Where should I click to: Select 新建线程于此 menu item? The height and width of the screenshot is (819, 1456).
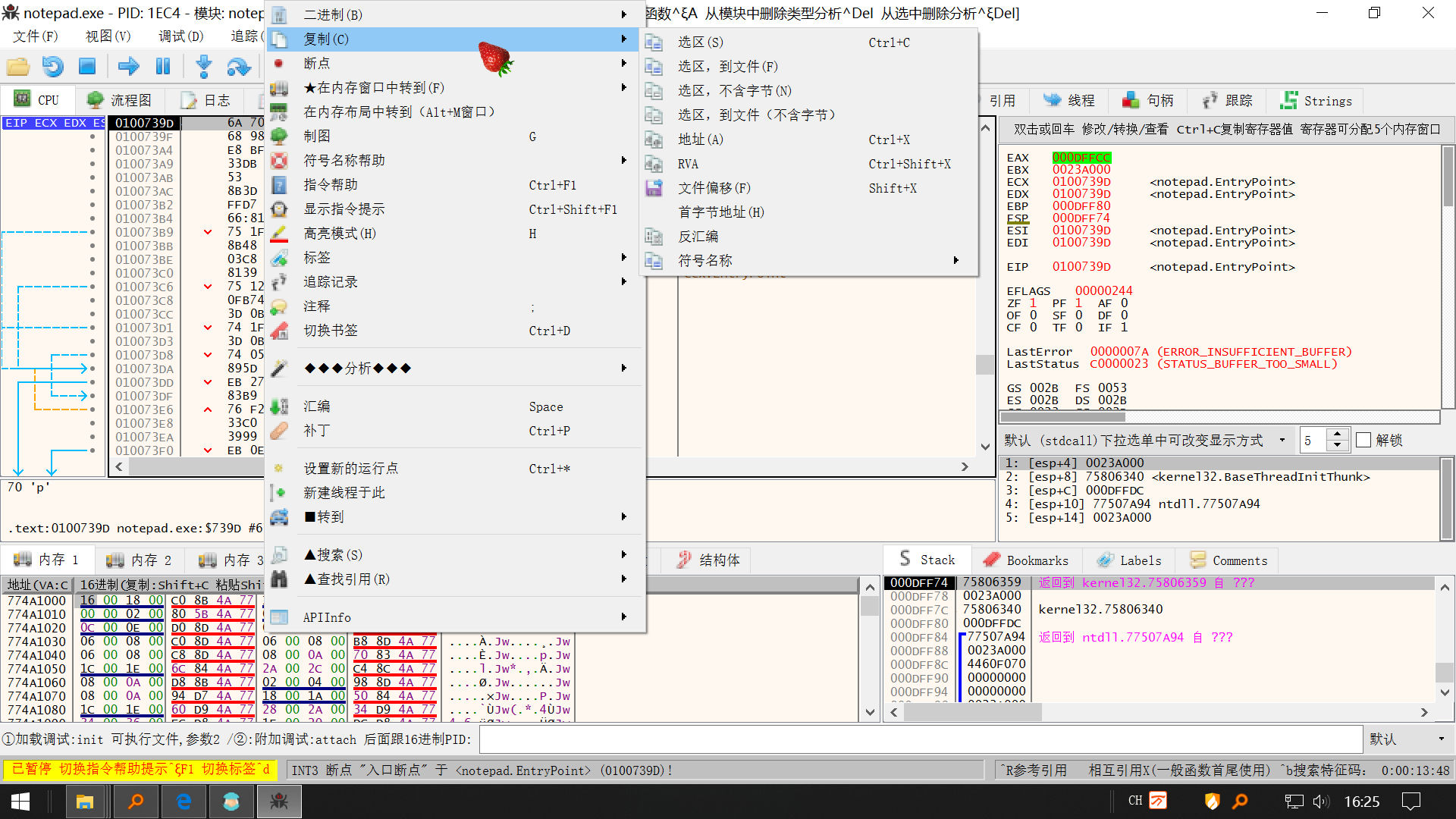pyautogui.click(x=455, y=493)
